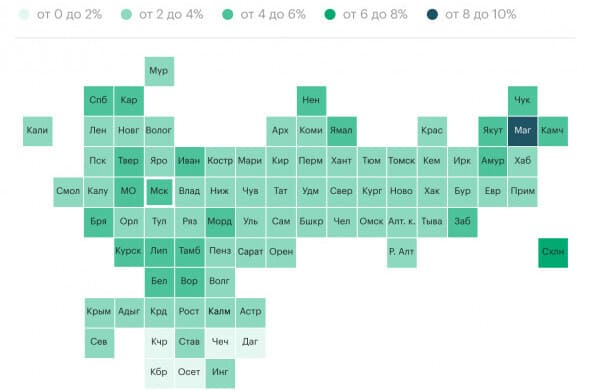This screenshot has width=590, height=391.
Task: Click the Морд region tile
Action: [x=220, y=222]
